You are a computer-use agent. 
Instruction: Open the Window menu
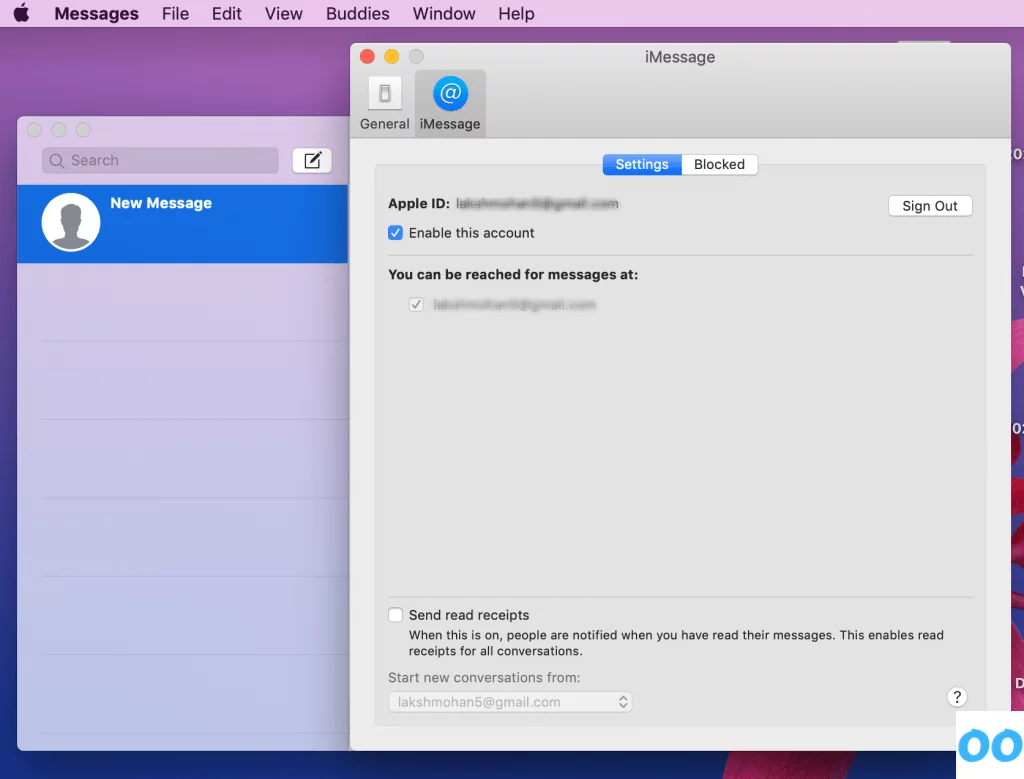point(443,14)
